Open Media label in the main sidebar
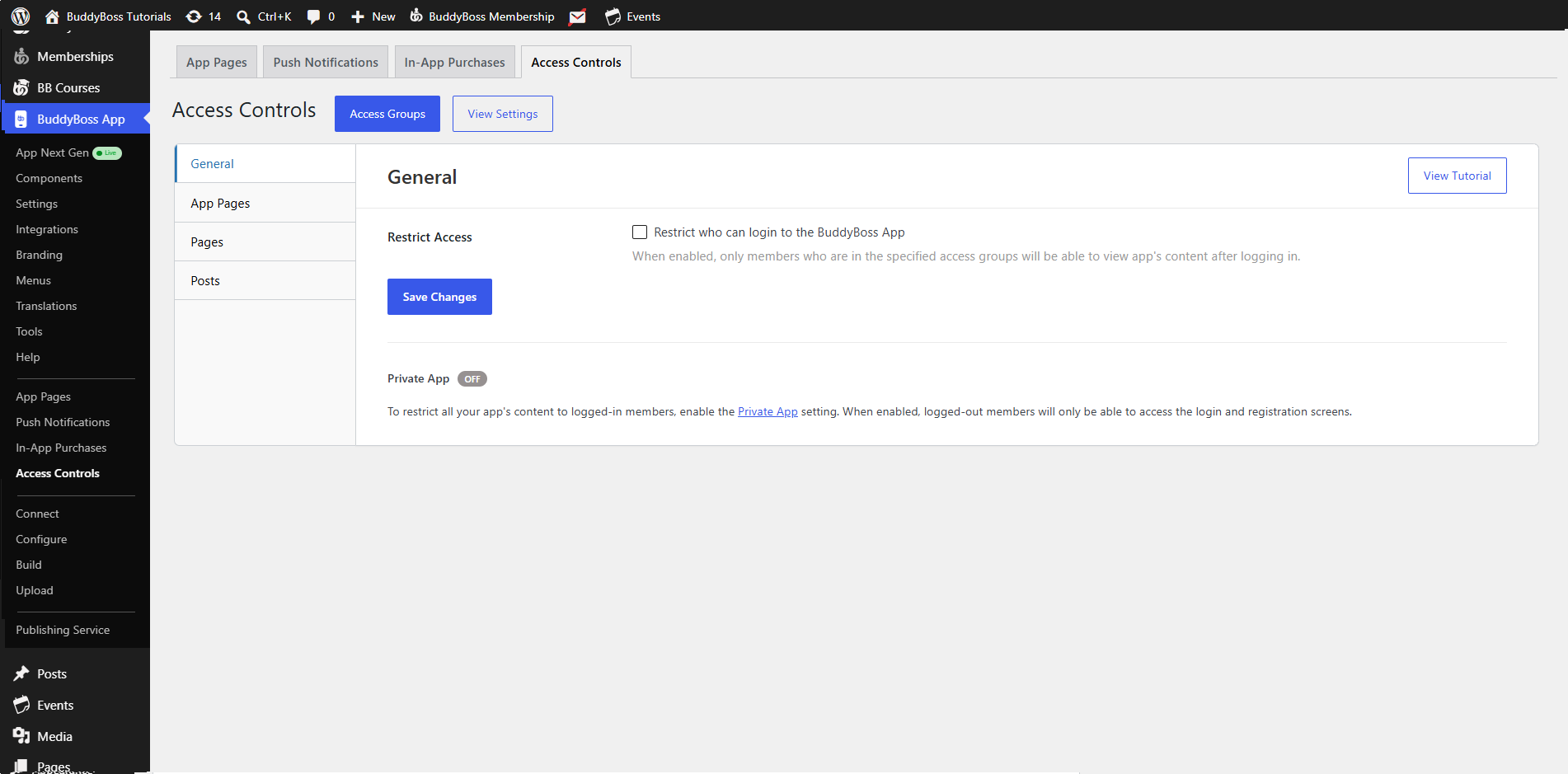1568x774 pixels. (54, 736)
